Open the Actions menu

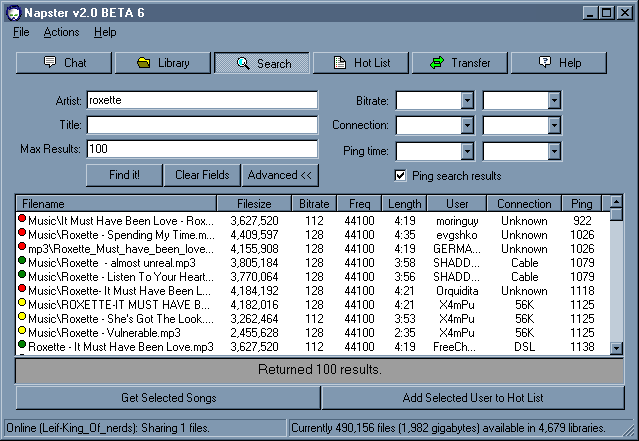61,32
